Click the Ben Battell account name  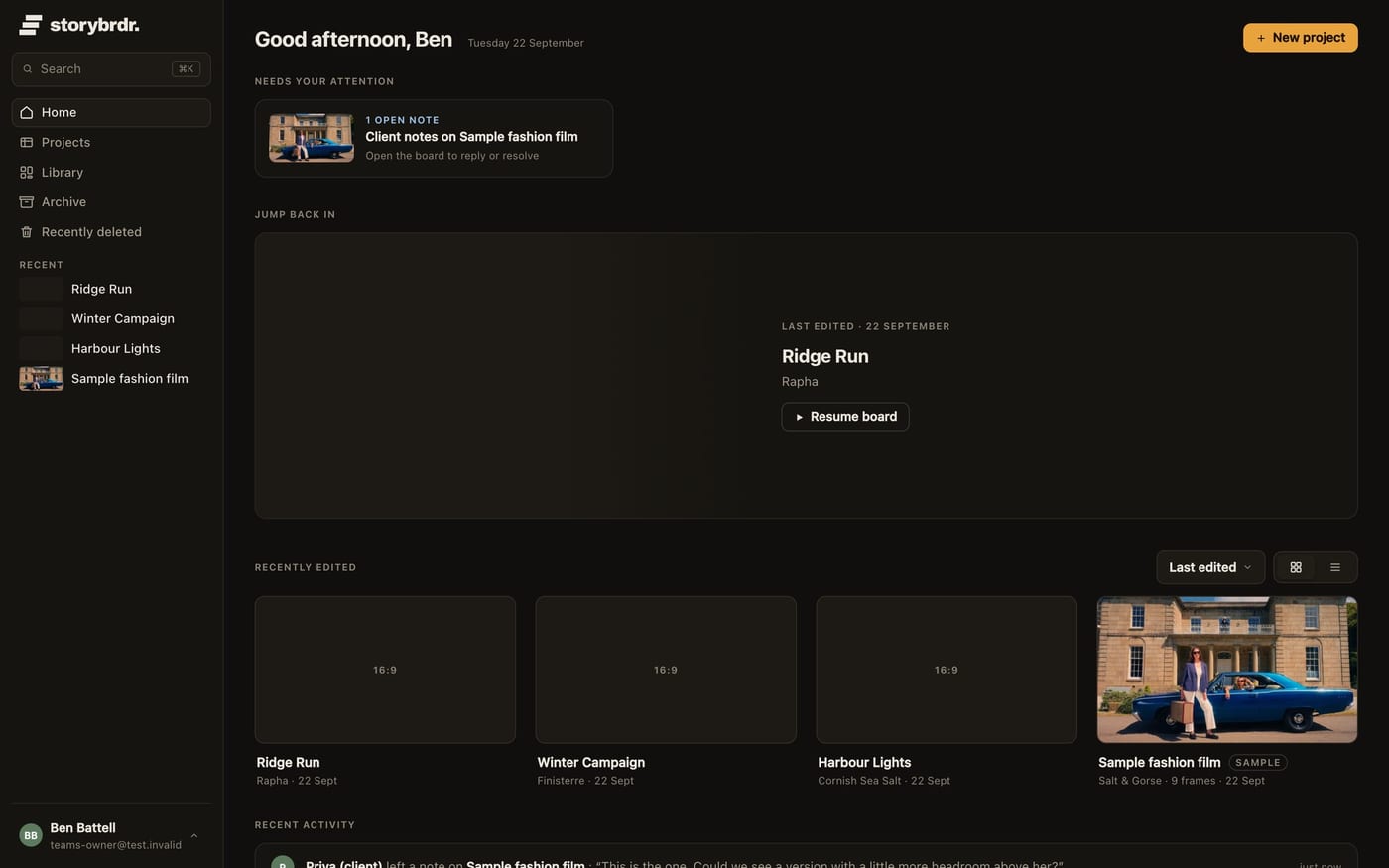[82, 827]
